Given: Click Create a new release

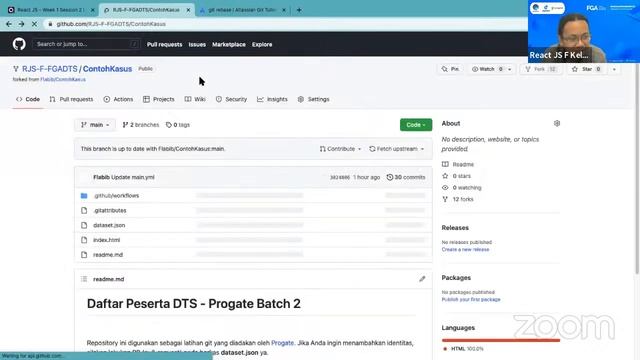Looking at the screenshot, I should [465, 249].
